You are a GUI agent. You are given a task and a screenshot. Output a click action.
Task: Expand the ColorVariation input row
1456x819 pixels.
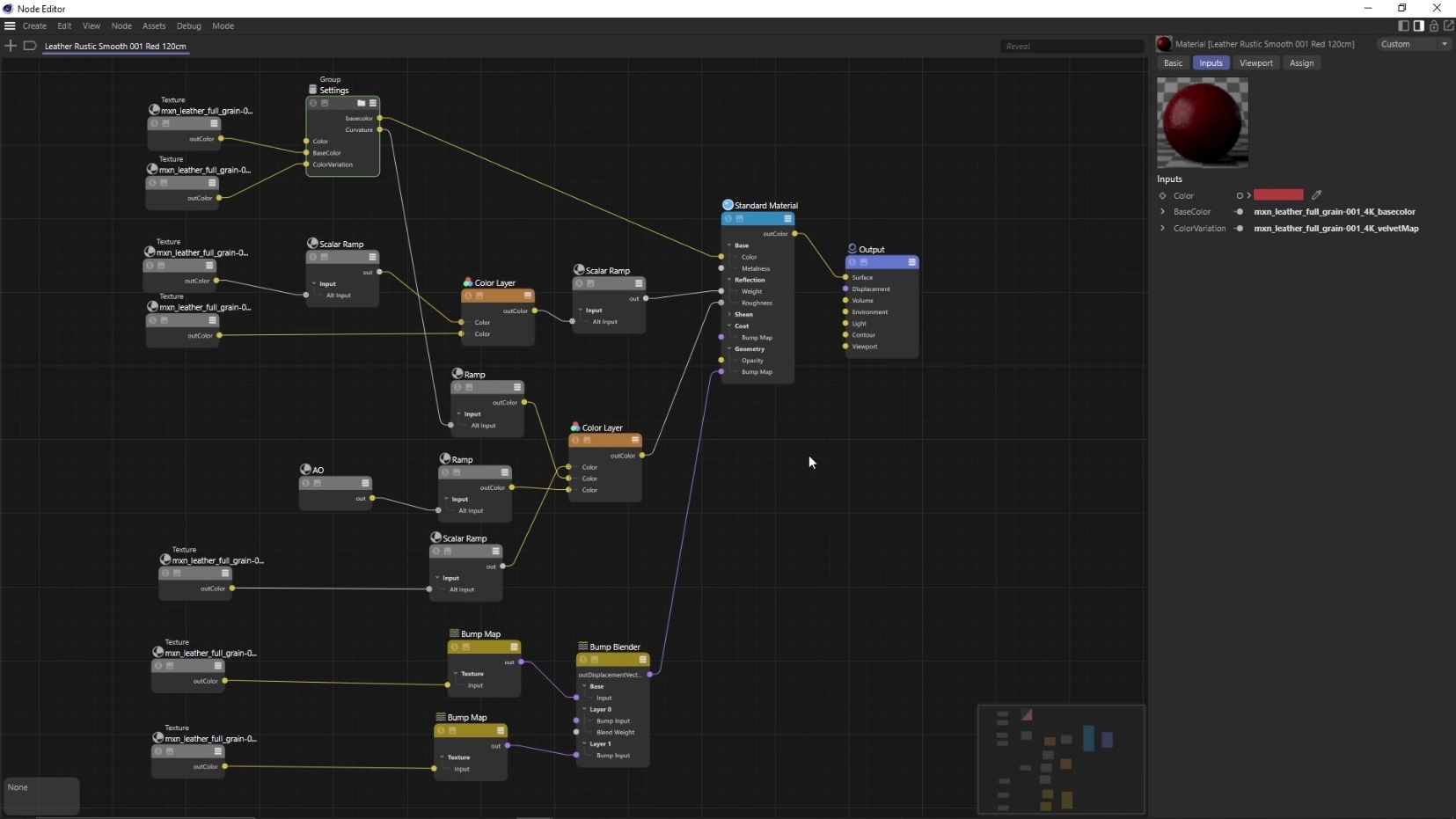1160,228
